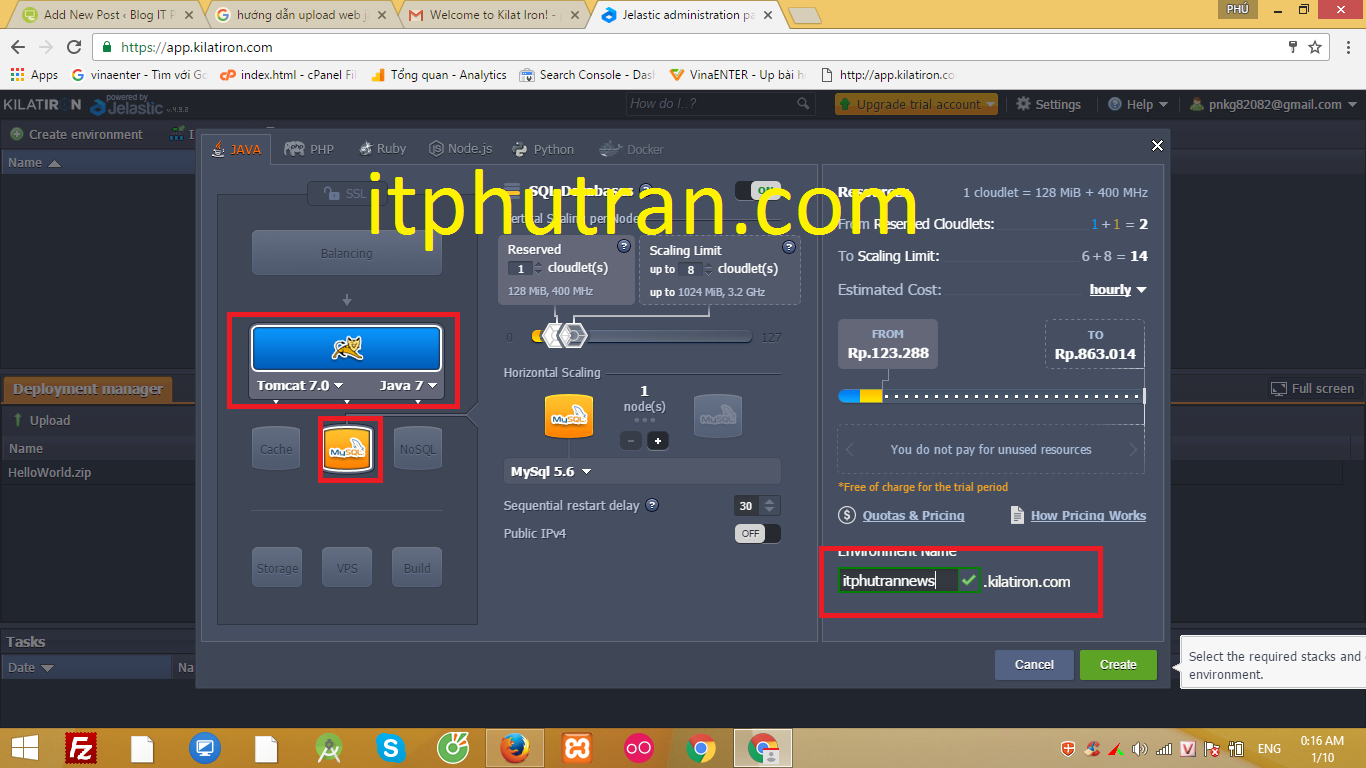This screenshot has height=768, width=1366.
Task: Click the browser address bar URL
Action: pyautogui.click(x=196, y=47)
